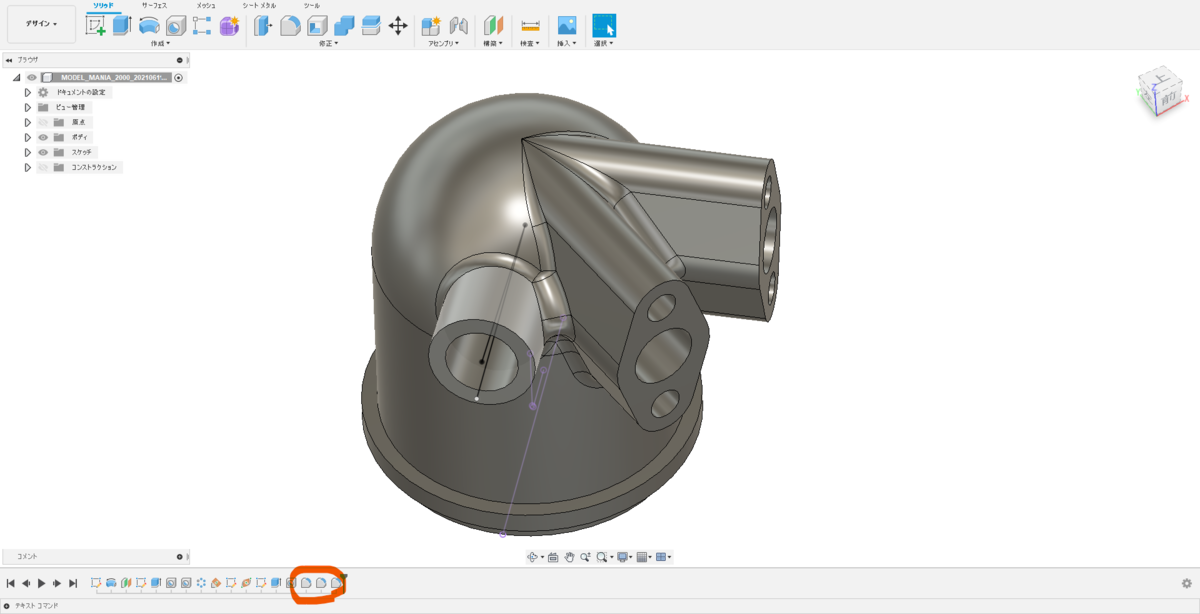
Task: Switch to the ツール tab
Action: (x=312, y=5)
